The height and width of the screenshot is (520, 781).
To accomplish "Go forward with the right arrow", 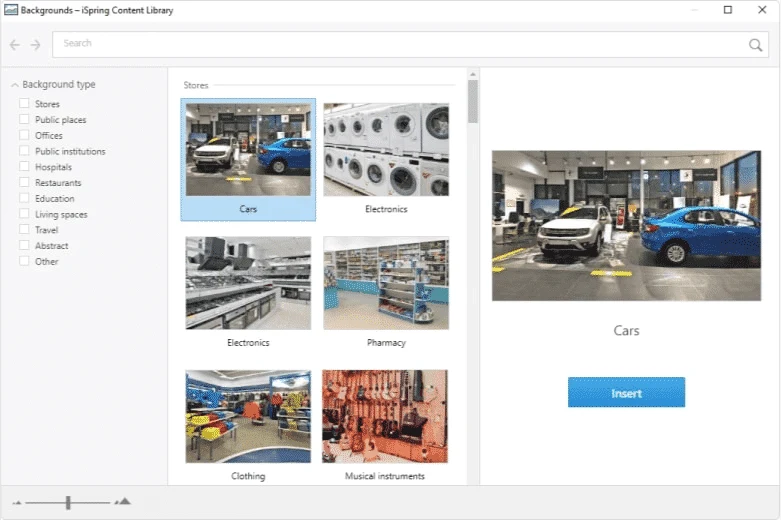I will (x=35, y=45).
